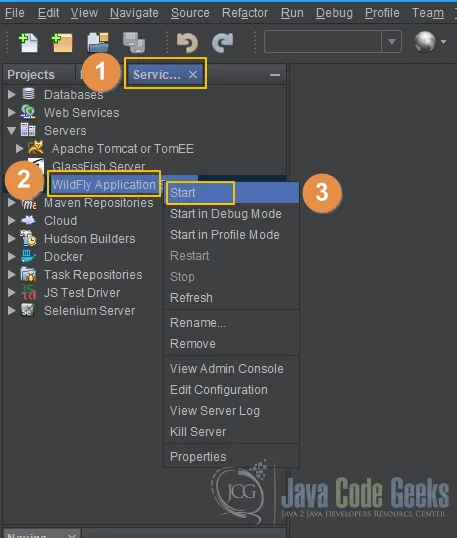Click the Open Project toolbar icon
Image resolution: width=457 pixels, height=538 pixels.
pyautogui.click(x=98, y=43)
